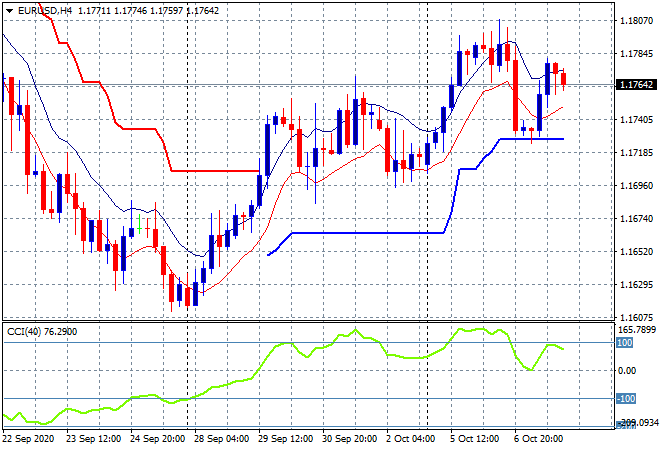
Task: Click the EURUSD,H4 chart title text
Action: 45,11
